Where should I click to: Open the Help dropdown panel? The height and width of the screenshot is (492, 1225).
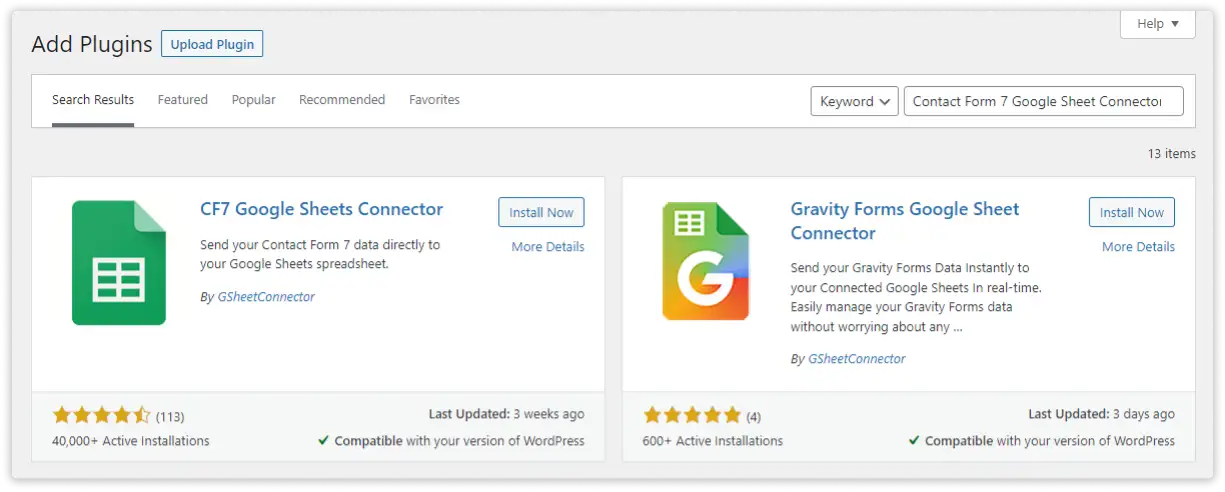(1157, 24)
